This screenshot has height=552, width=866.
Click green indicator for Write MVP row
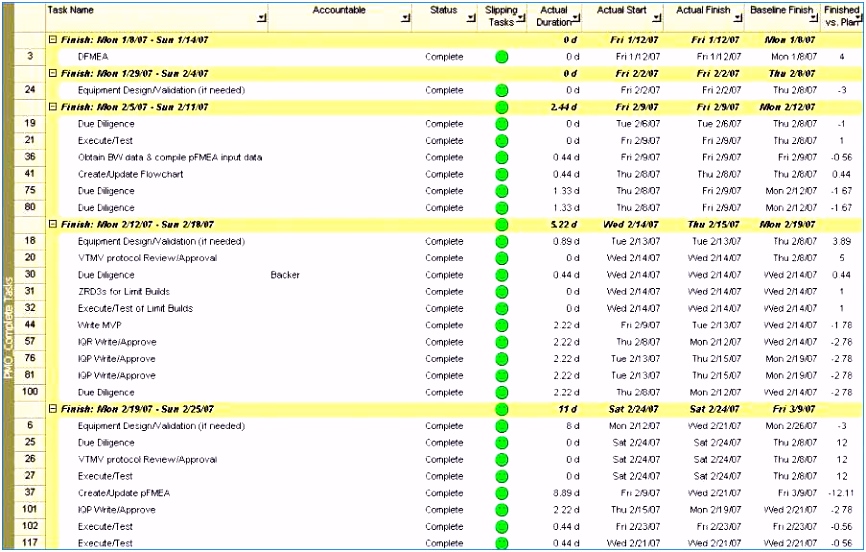click(501, 325)
